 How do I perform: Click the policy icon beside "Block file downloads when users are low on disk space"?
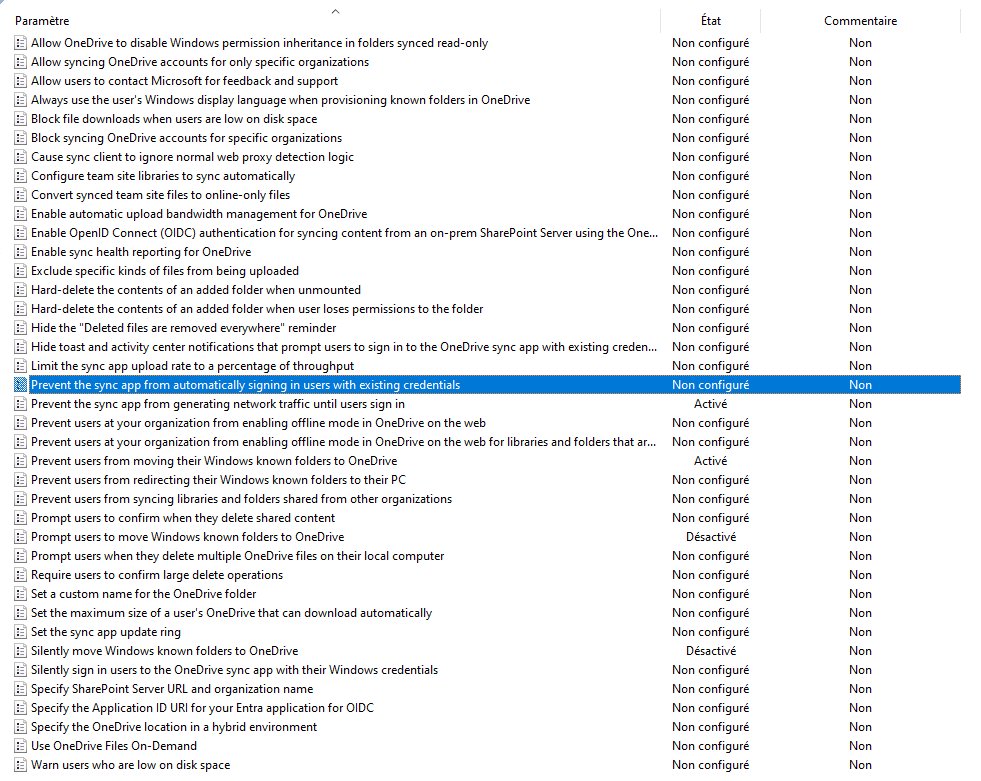21,119
